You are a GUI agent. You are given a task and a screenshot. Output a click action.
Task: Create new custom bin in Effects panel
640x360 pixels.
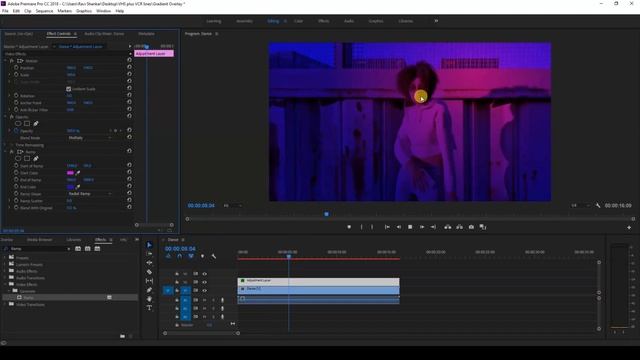pos(122,336)
